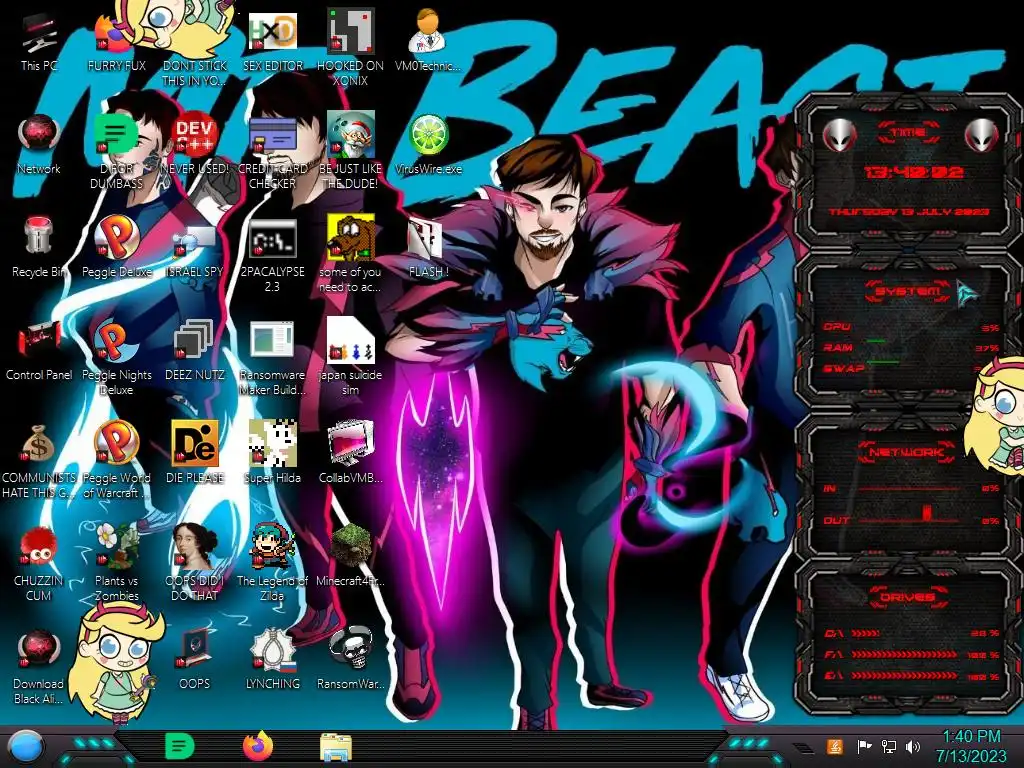
Task: Select the green DIFOR desktop shortcut
Action: (116, 150)
